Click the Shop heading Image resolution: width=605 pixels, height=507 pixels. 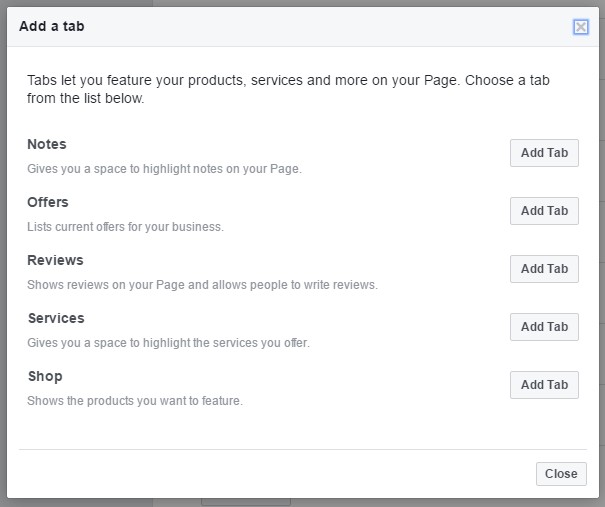[45, 377]
